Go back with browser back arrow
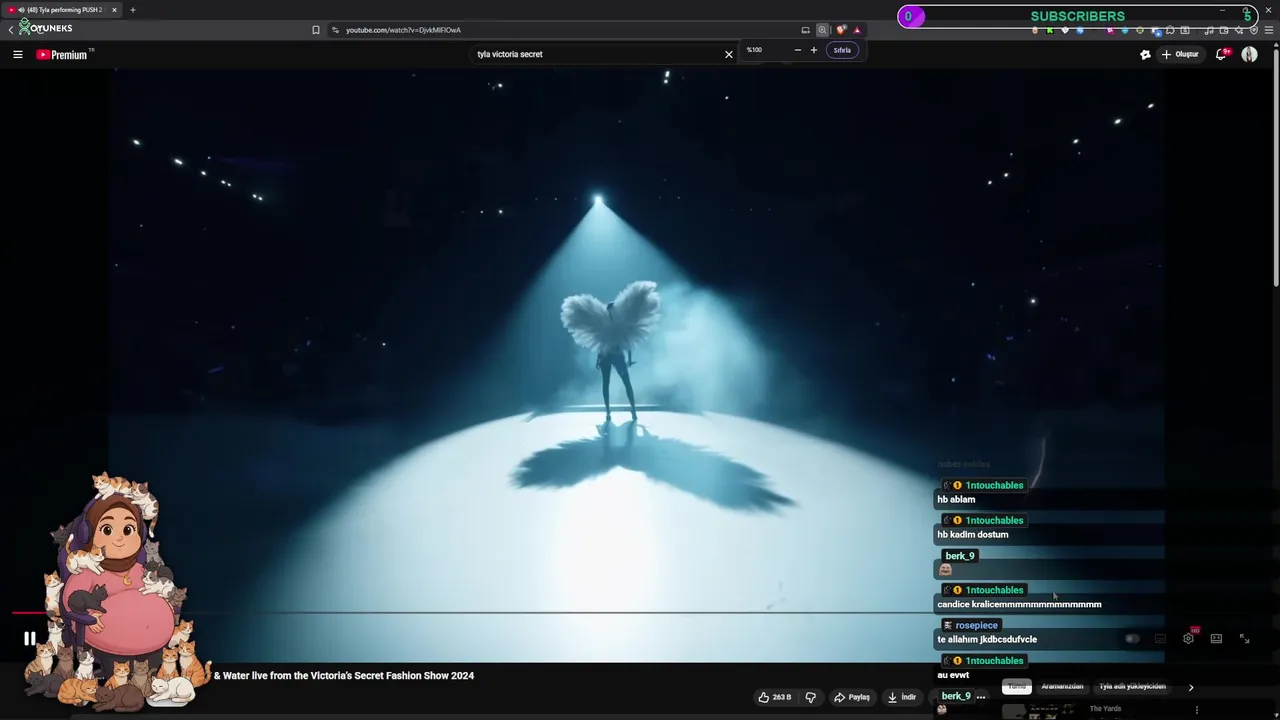Screen dimensions: 1280x720 11,30
